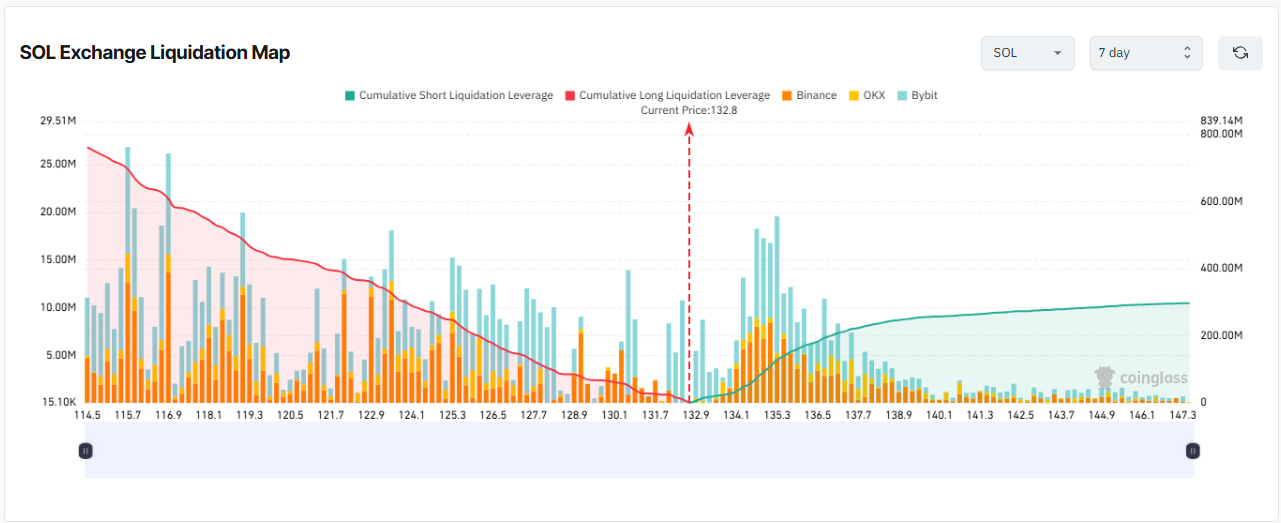Image resolution: width=1281 pixels, height=523 pixels.
Task: Click the refresh chart icon button
Action: pyautogui.click(x=1240, y=53)
